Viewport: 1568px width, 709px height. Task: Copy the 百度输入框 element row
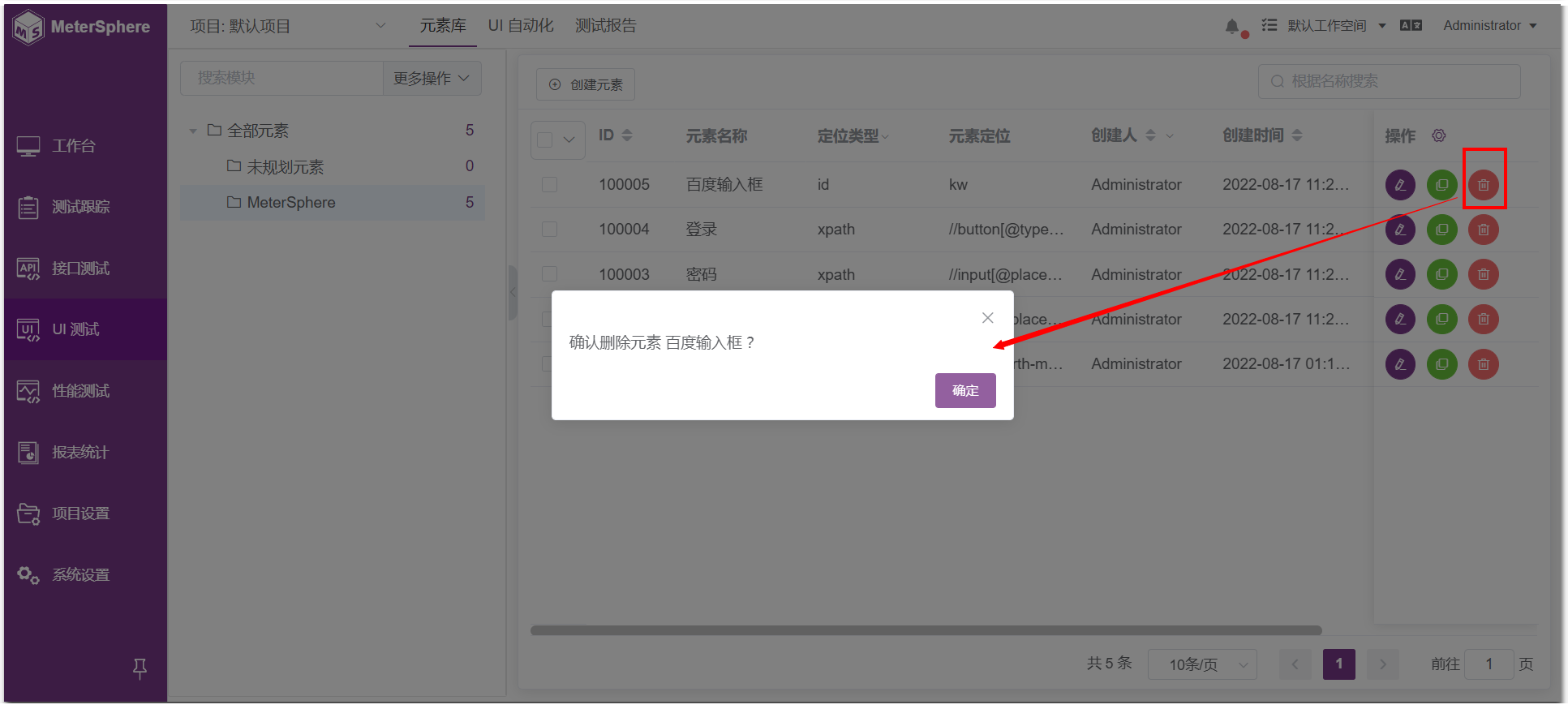click(x=1442, y=185)
